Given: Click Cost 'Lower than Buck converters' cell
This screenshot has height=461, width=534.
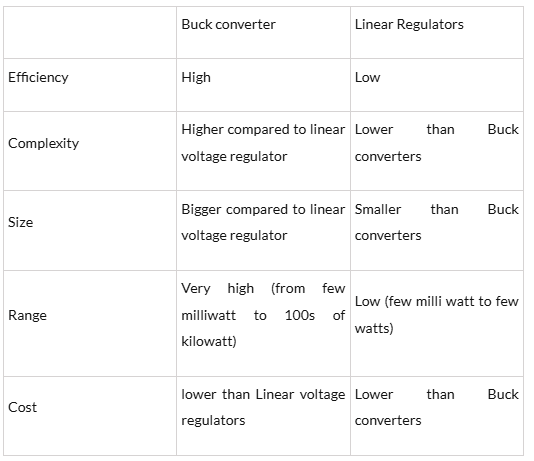Looking at the screenshot, I should pos(437,416).
